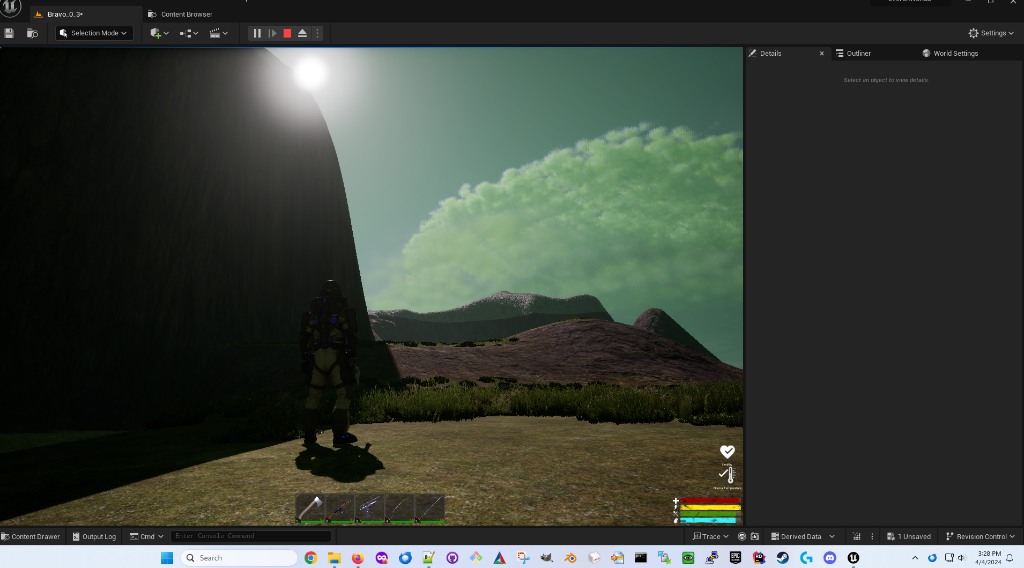The height and width of the screenshot is (568, 1024).
Task: Open Discord from the taskbar
Action: (x=829, y=558)
